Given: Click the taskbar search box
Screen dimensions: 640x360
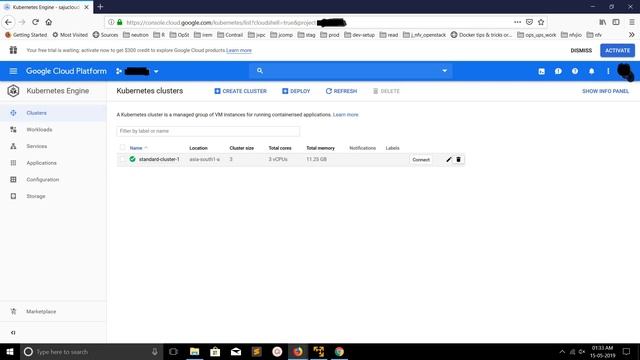Looking at the screenshot, I should (91, 351).
